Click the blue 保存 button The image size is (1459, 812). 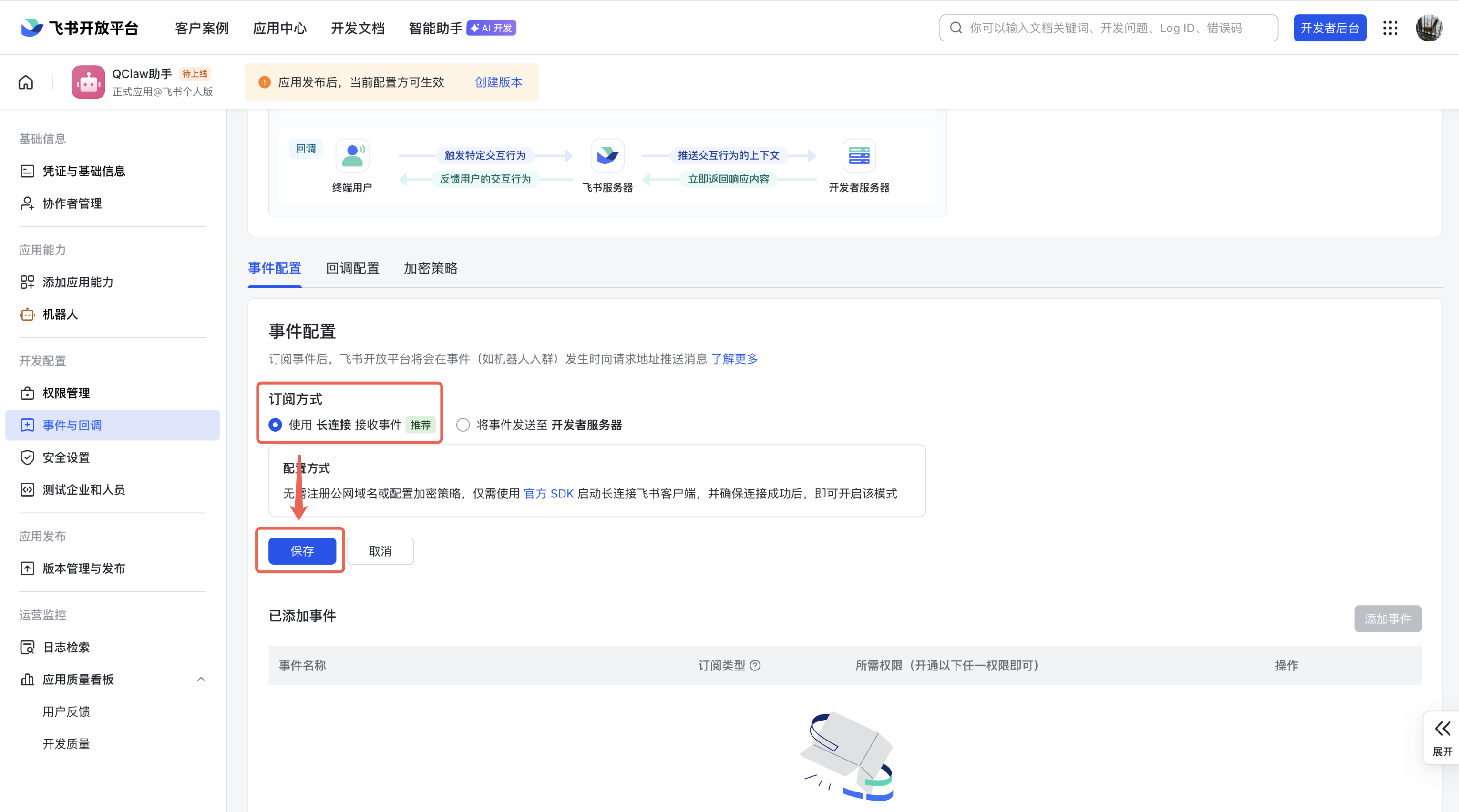pos(302,551)
